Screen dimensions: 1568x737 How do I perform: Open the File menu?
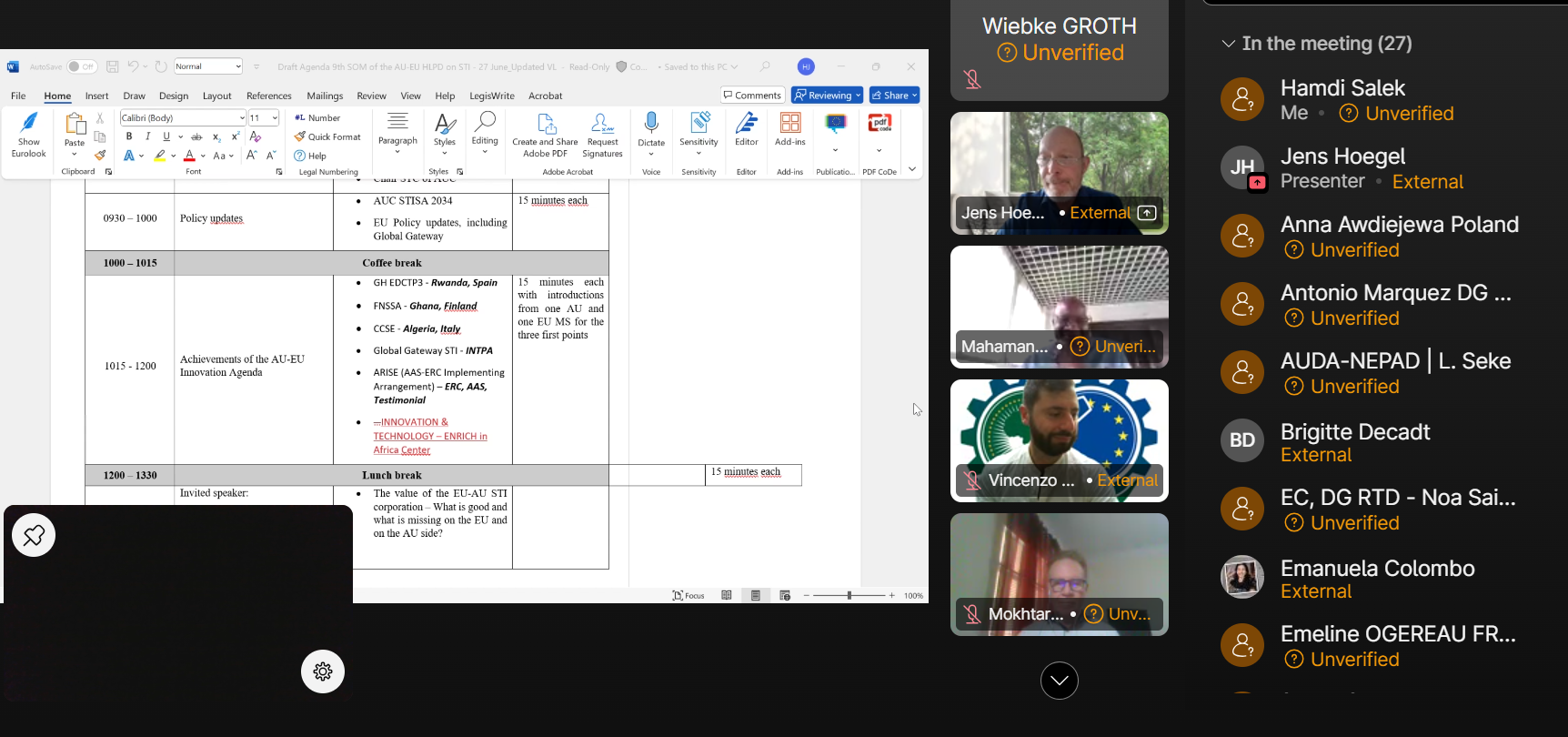pyautogui.click(x=18, y=96)
